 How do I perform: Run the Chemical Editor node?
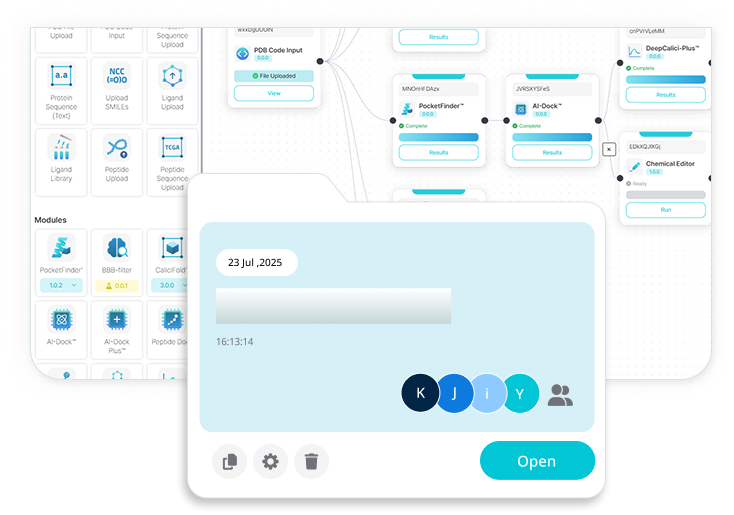(x=665, y=210)
